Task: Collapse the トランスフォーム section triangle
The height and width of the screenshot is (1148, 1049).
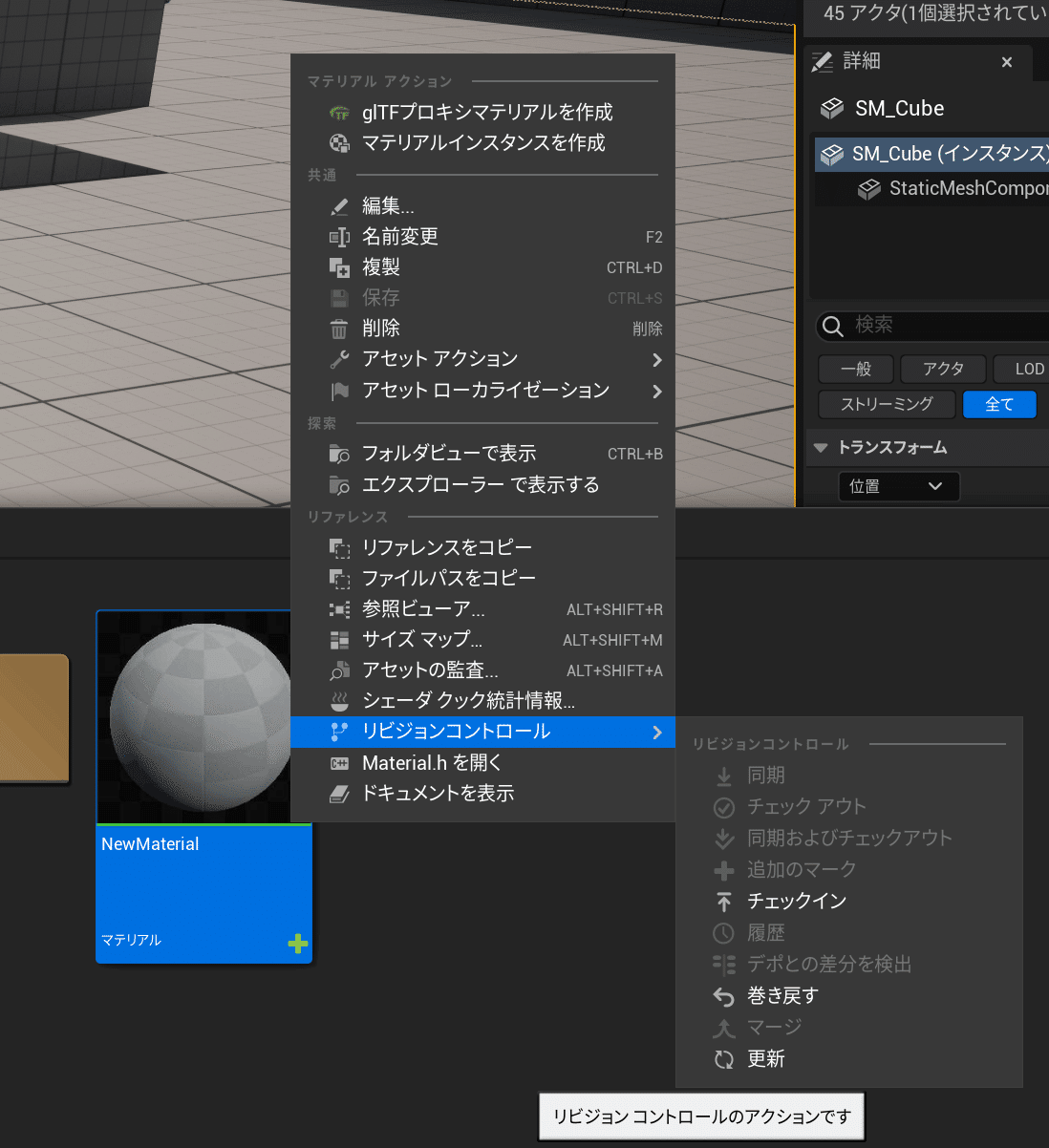Action: pyautogui.click(x=820, y=448)
